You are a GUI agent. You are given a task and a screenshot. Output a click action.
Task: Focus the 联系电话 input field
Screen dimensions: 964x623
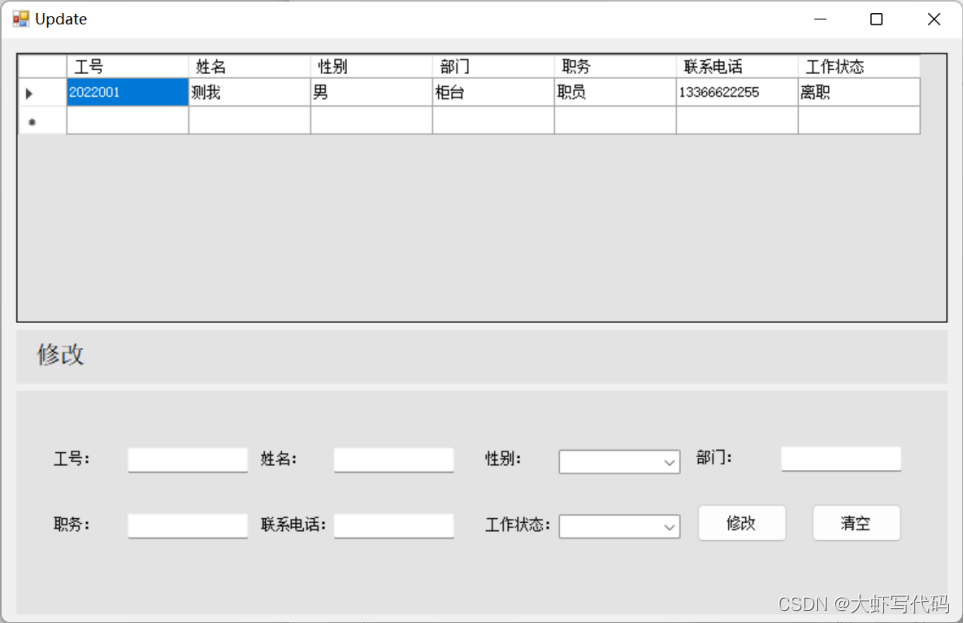click(393, 526)
